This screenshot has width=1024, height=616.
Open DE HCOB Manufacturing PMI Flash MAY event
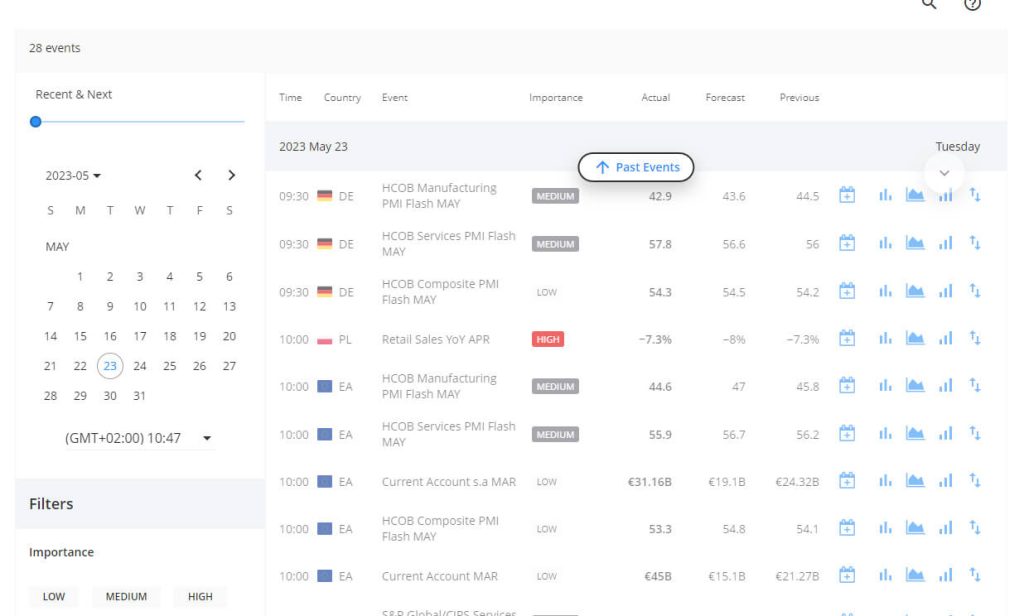pos(439,196)
